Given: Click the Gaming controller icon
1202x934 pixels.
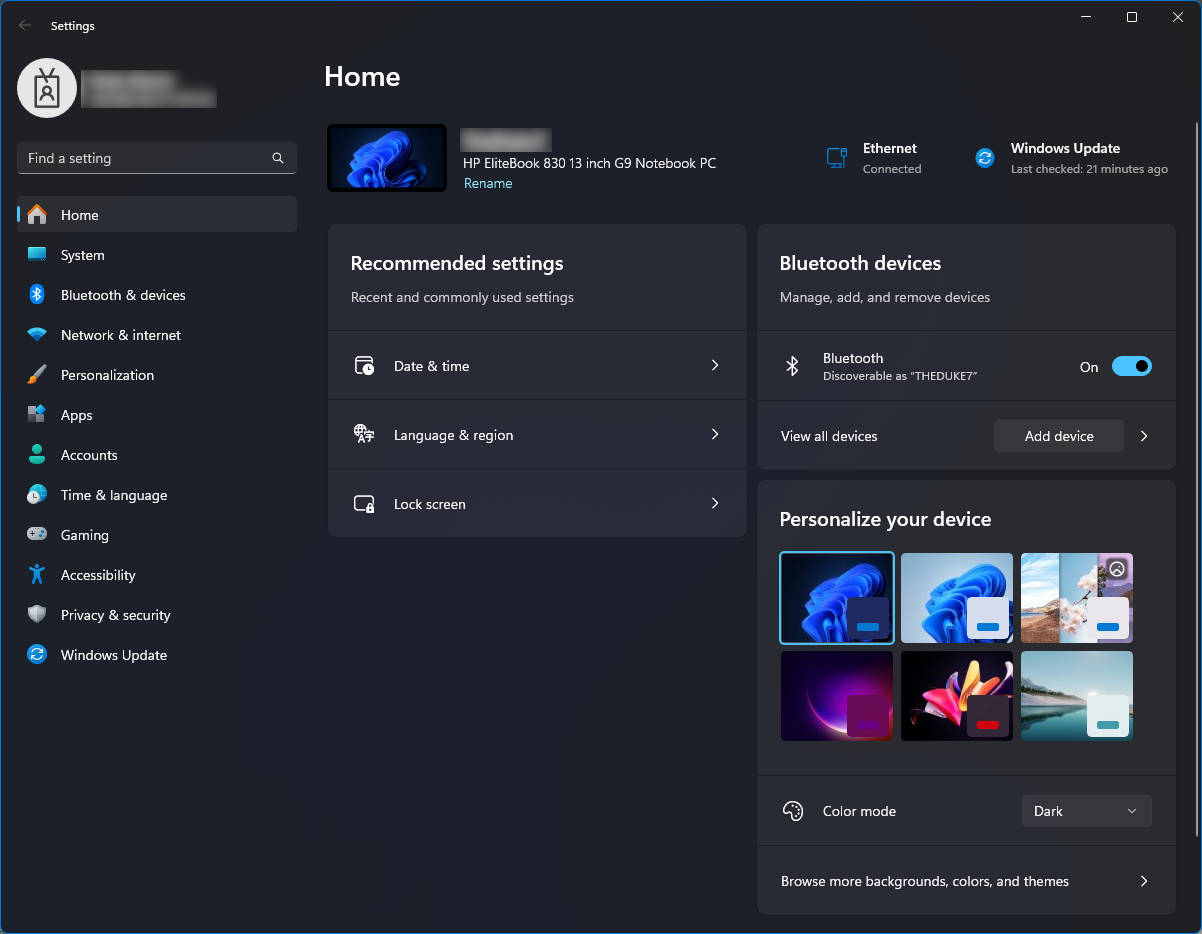Looking at the screenshot, I should (37, 535).
